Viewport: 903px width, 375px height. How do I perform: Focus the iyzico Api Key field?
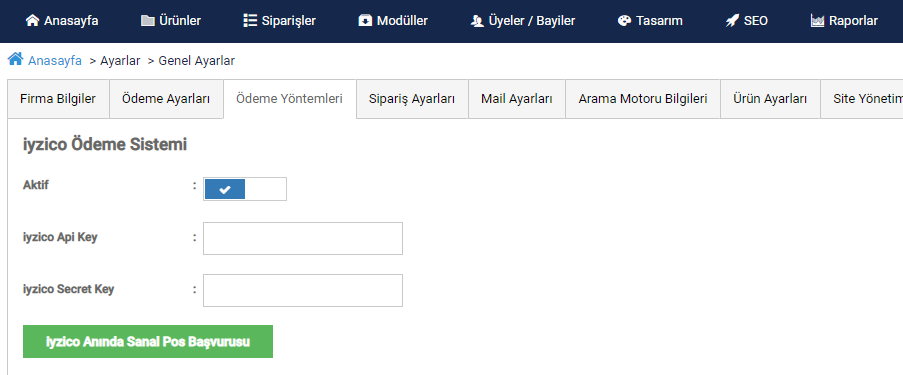coord(303,238)
